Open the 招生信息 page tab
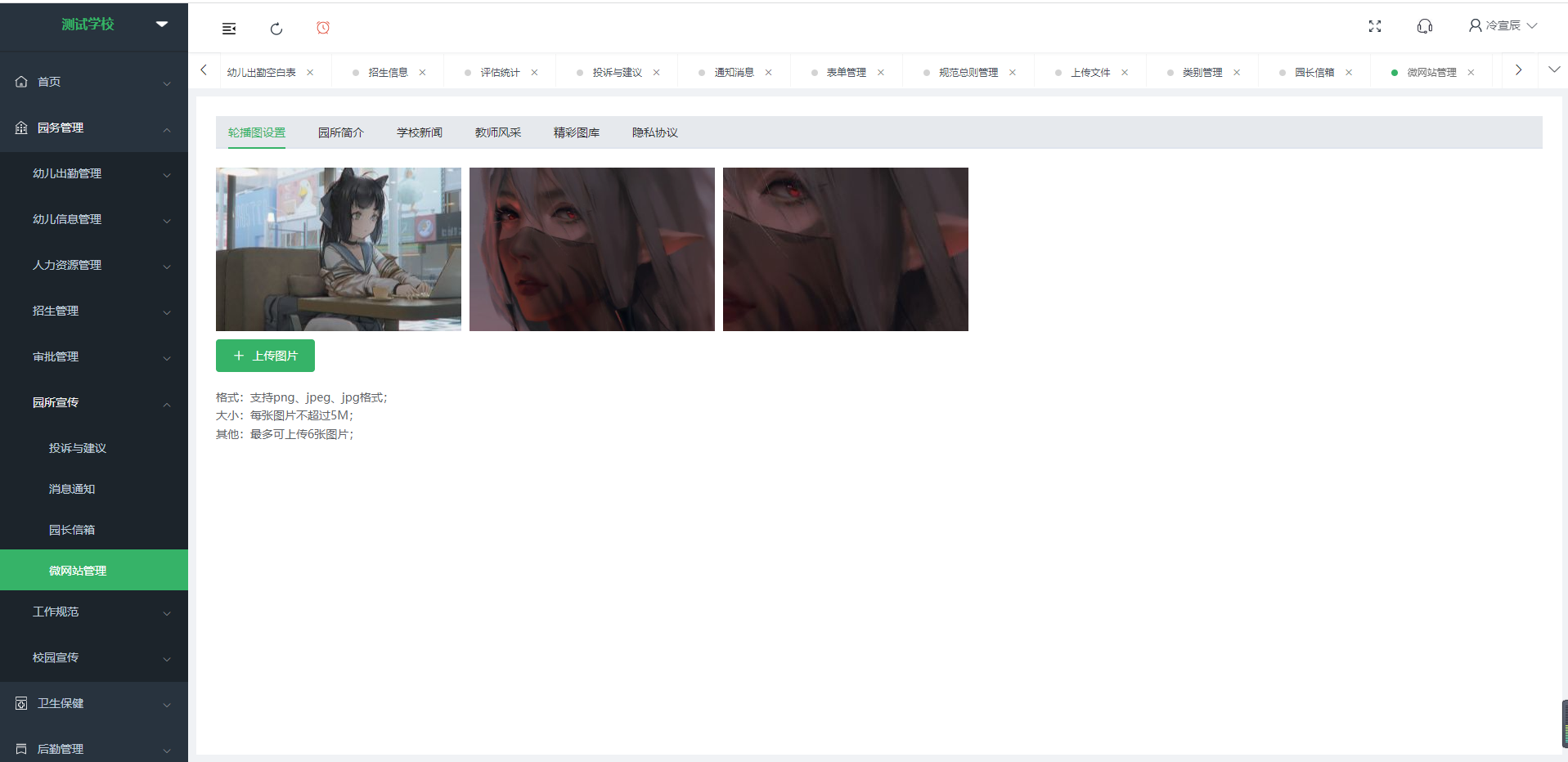Image resolution: width=1568 pixels, height=762 pixels. [388, 73]
